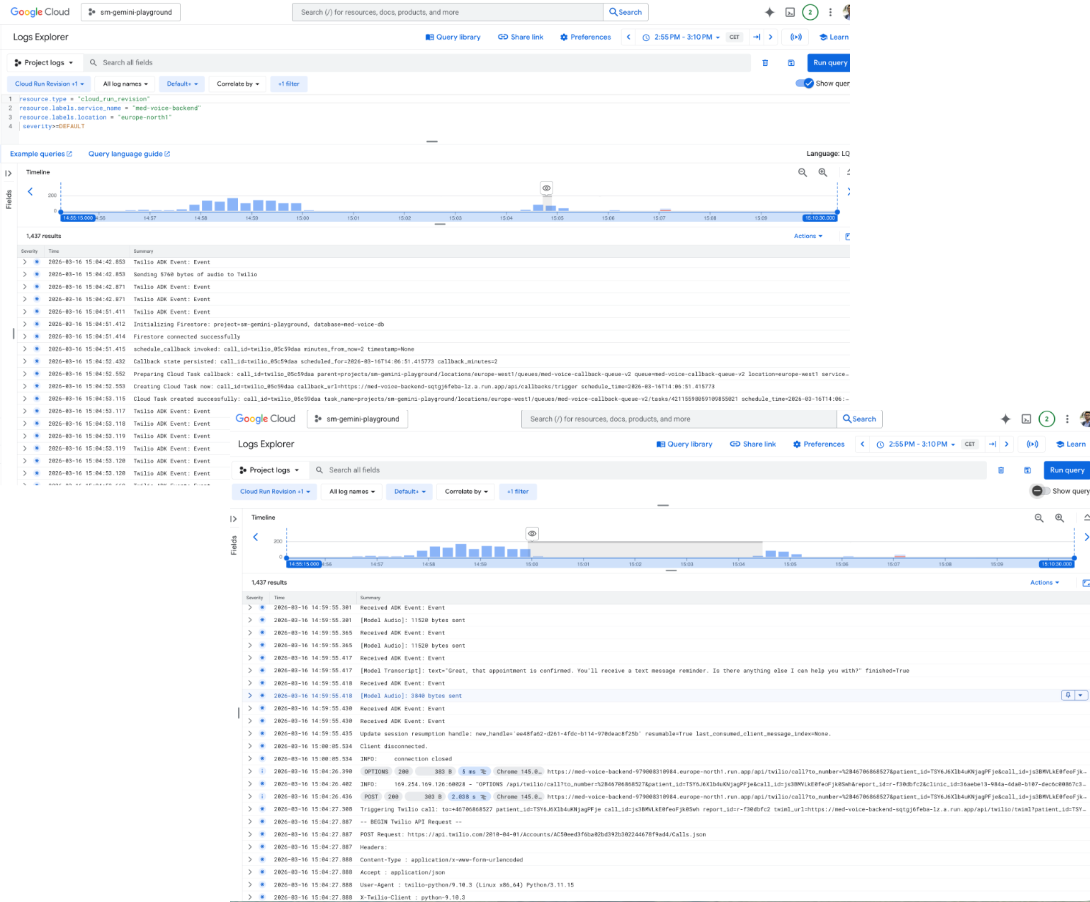Click 14:55:15.000 start handle on front window timeline
Image resolution: width=1090 pixels, height=902 pixels.
[304, 564]
